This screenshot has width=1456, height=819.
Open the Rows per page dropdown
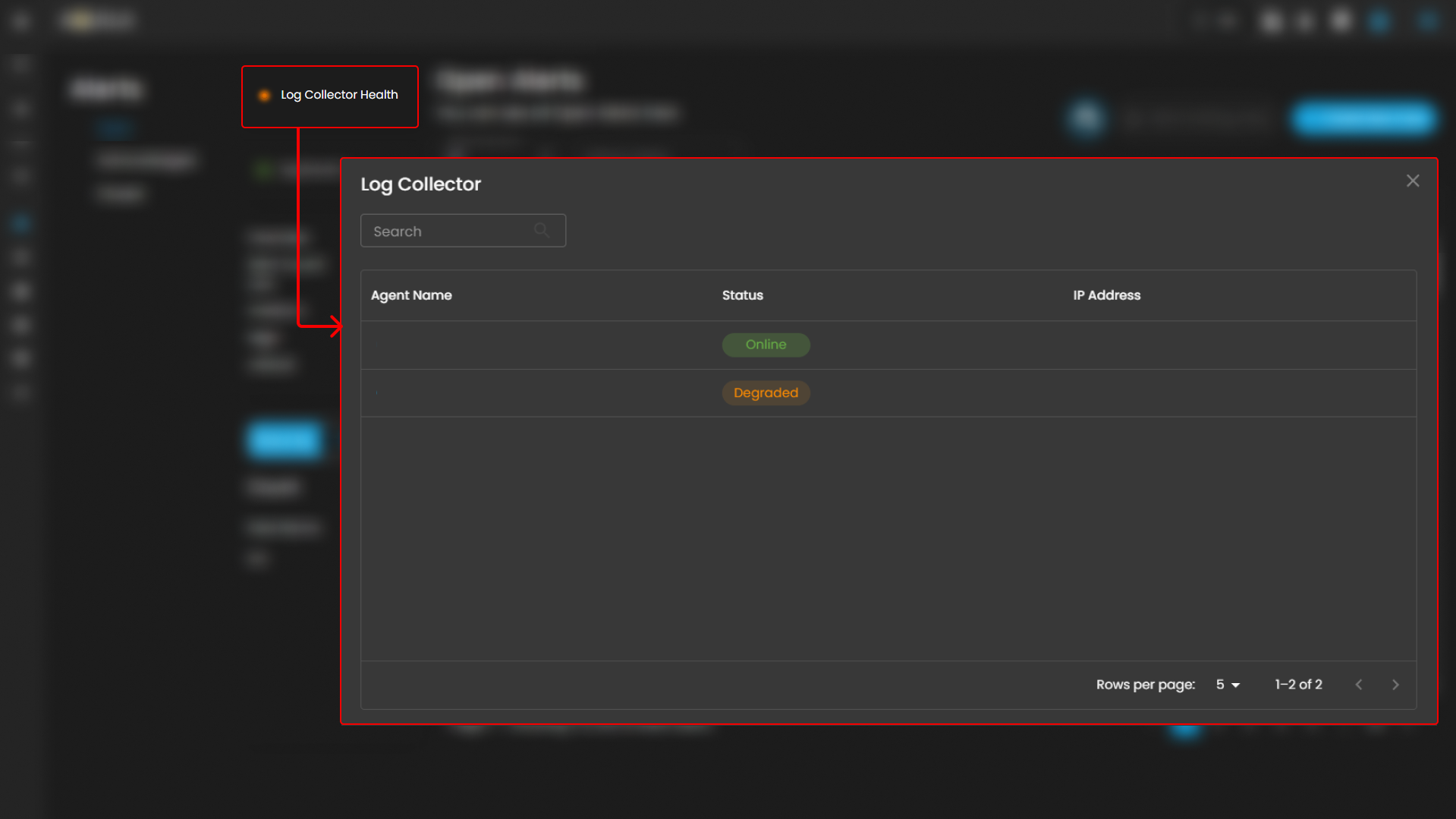pos(1227,685)
